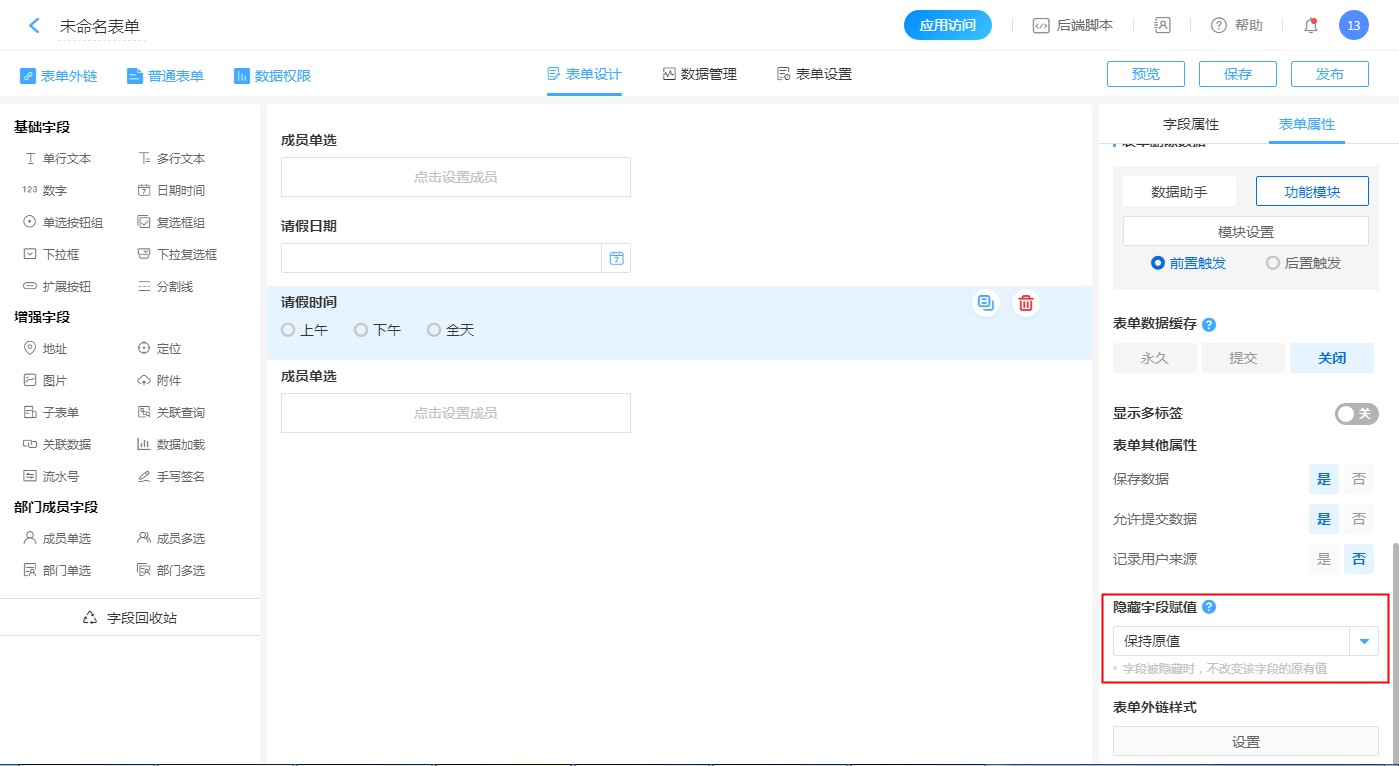Open the 表单外链 menu
Image resolution: width=1399 pixels, height=766 pixels.
pyautogui.click(x=59, y=76)
